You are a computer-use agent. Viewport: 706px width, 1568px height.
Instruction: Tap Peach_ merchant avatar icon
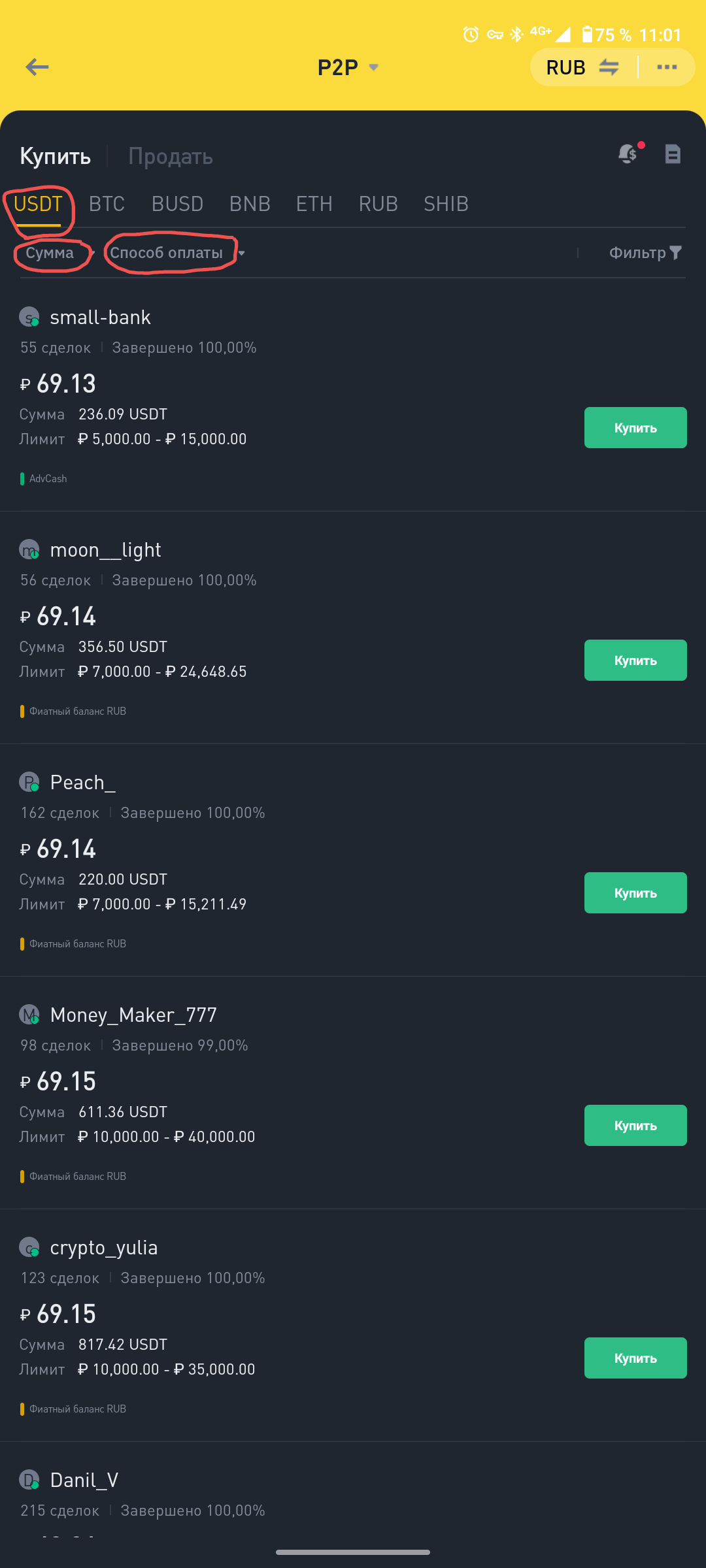(x=29, y=783)
